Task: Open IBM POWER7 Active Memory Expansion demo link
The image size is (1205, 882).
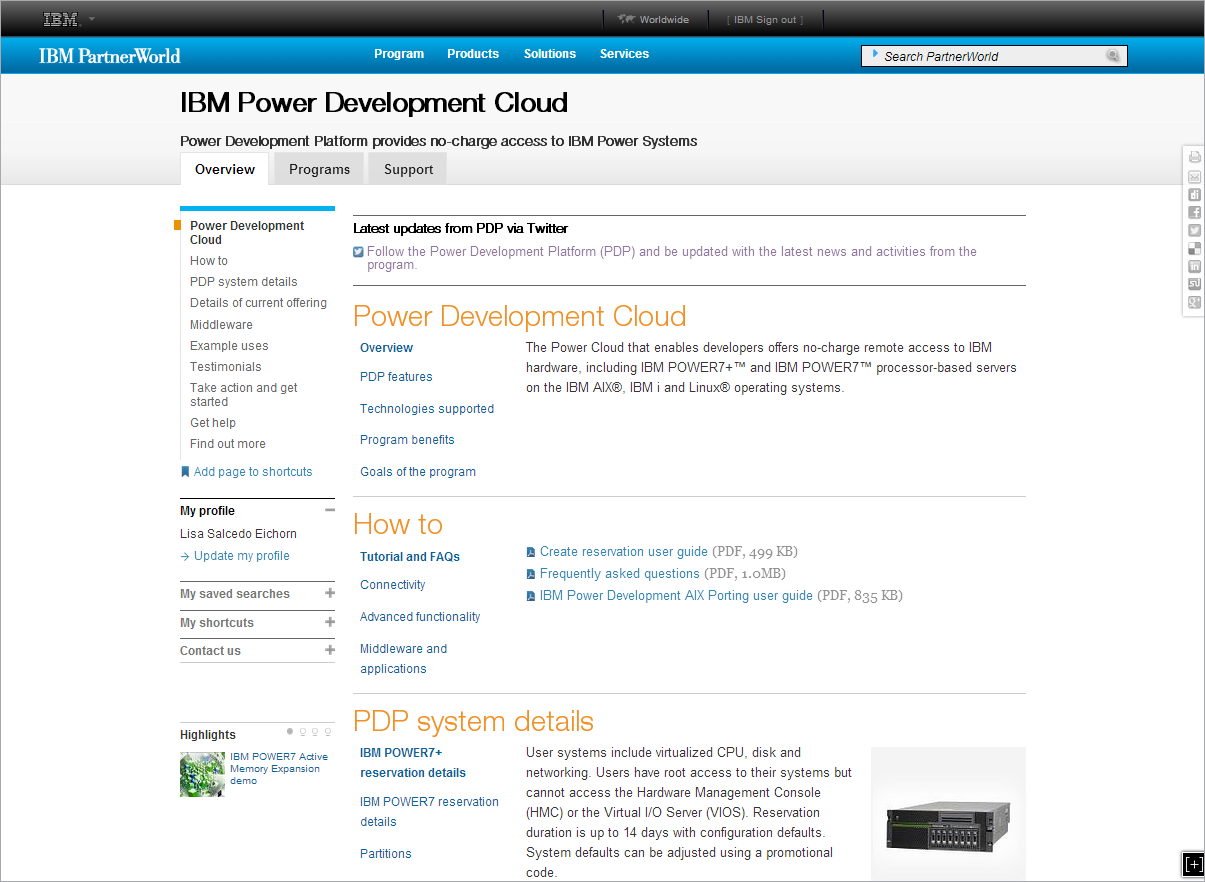Action: click(279, 769)
